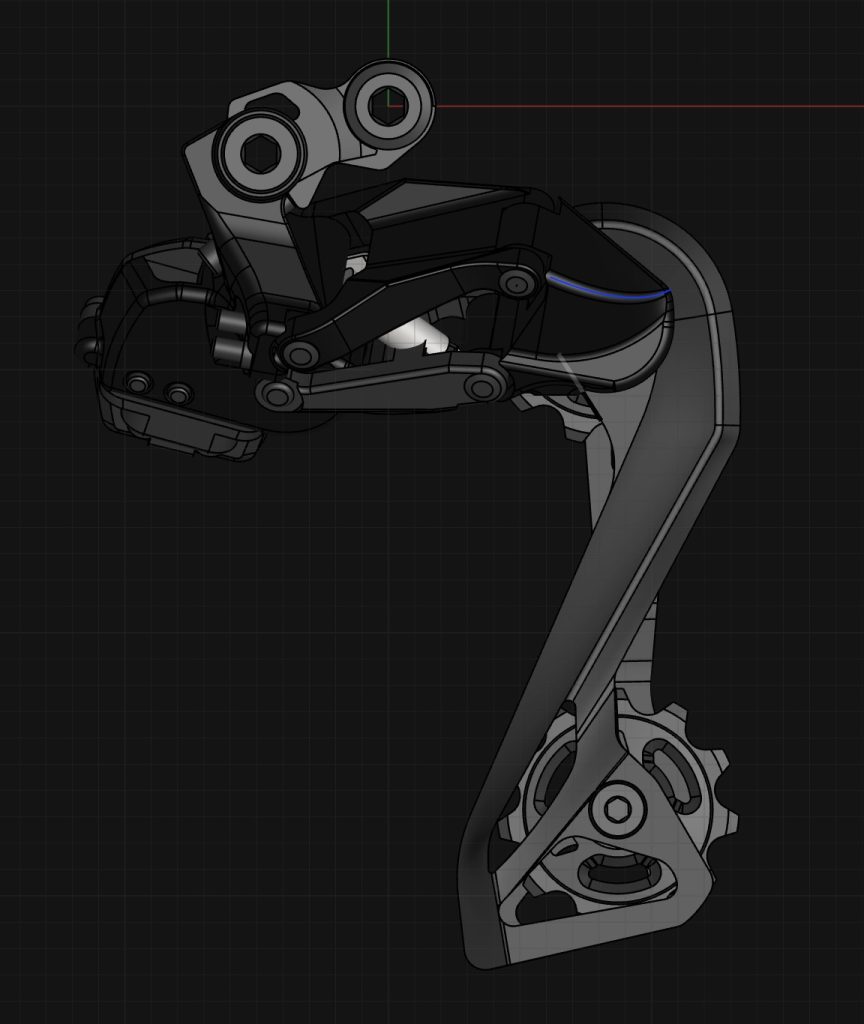Click the upper mounting bolt hex socket
864x1024 pixels.
coord(390,101)
